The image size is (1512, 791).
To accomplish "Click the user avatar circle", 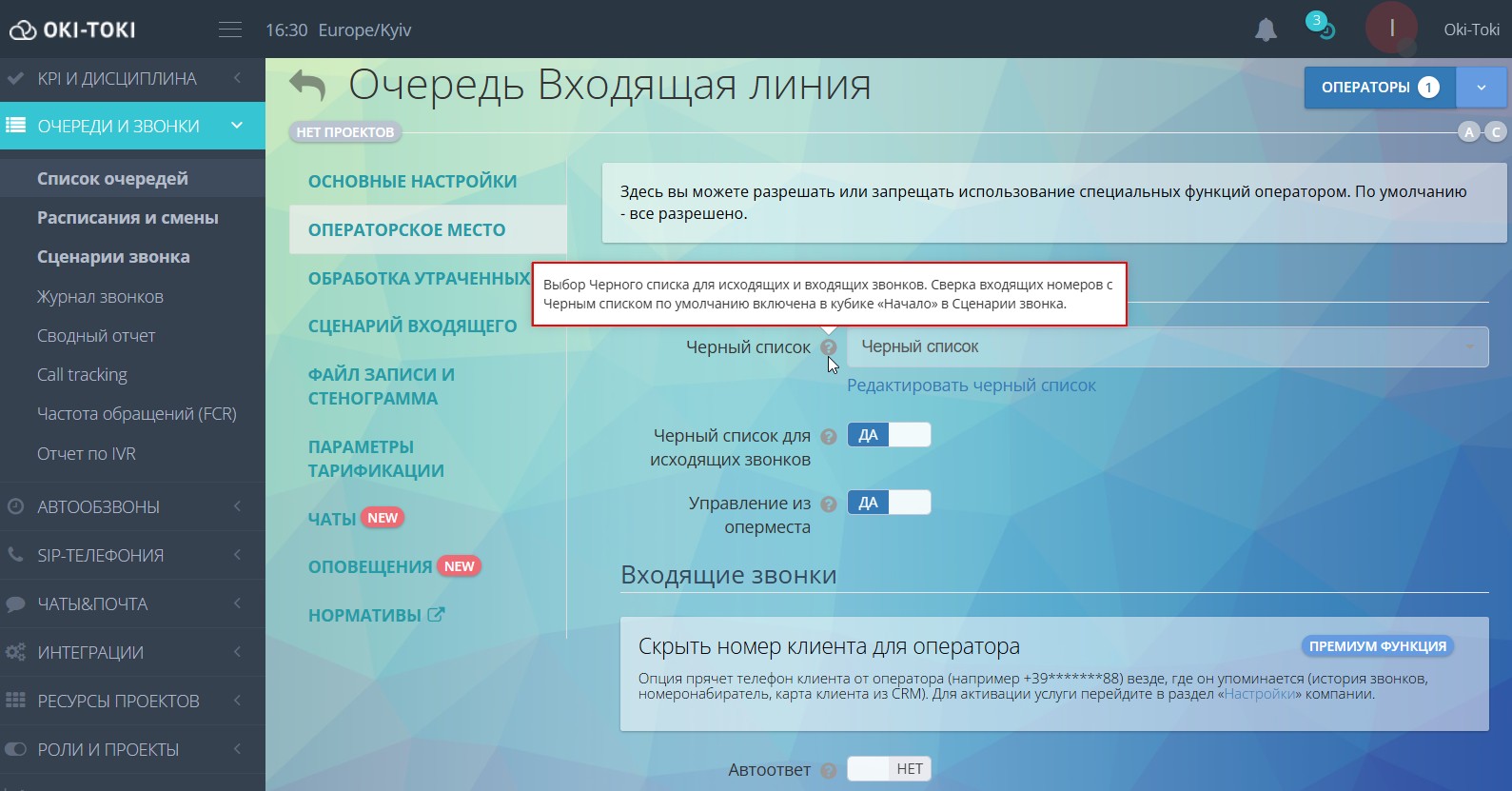I will point(1391,29).
